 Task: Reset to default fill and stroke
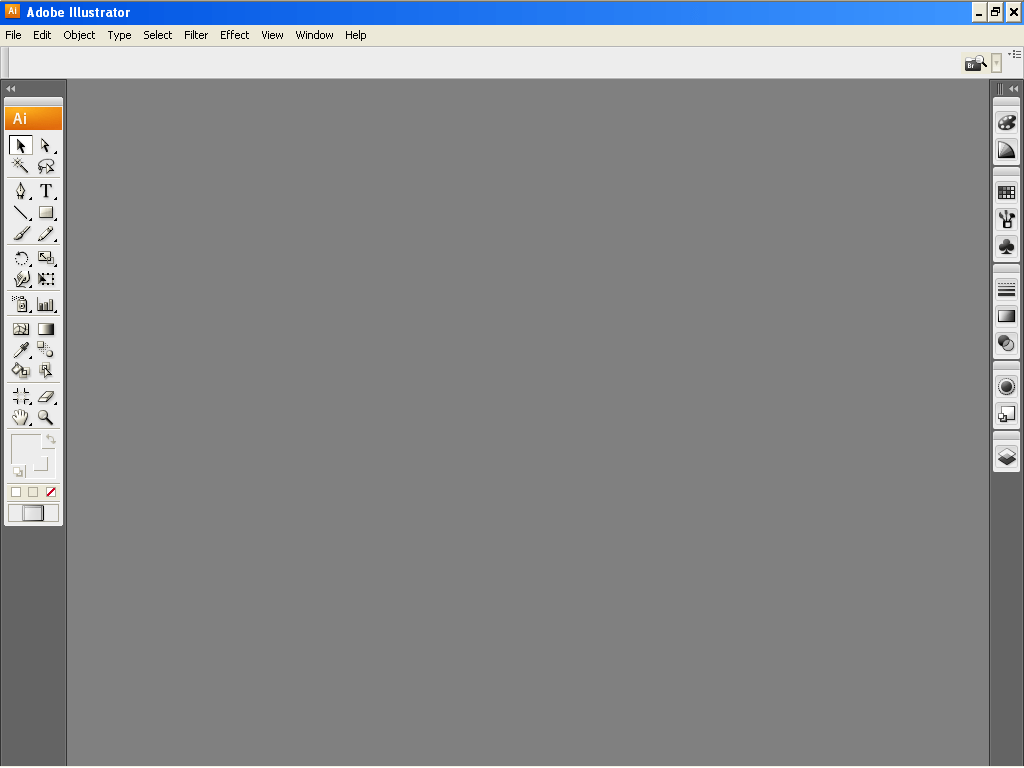18,472
